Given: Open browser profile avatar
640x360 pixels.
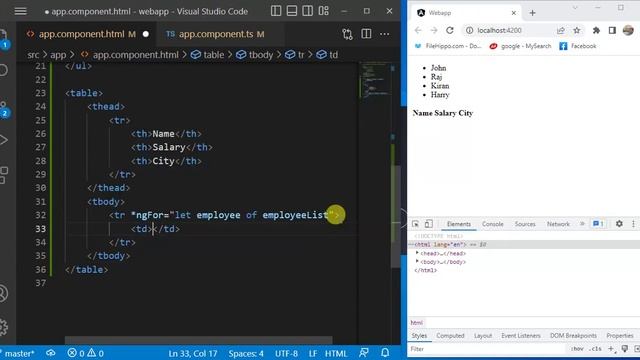Looking at the screenshot, I should pos(628,30).
